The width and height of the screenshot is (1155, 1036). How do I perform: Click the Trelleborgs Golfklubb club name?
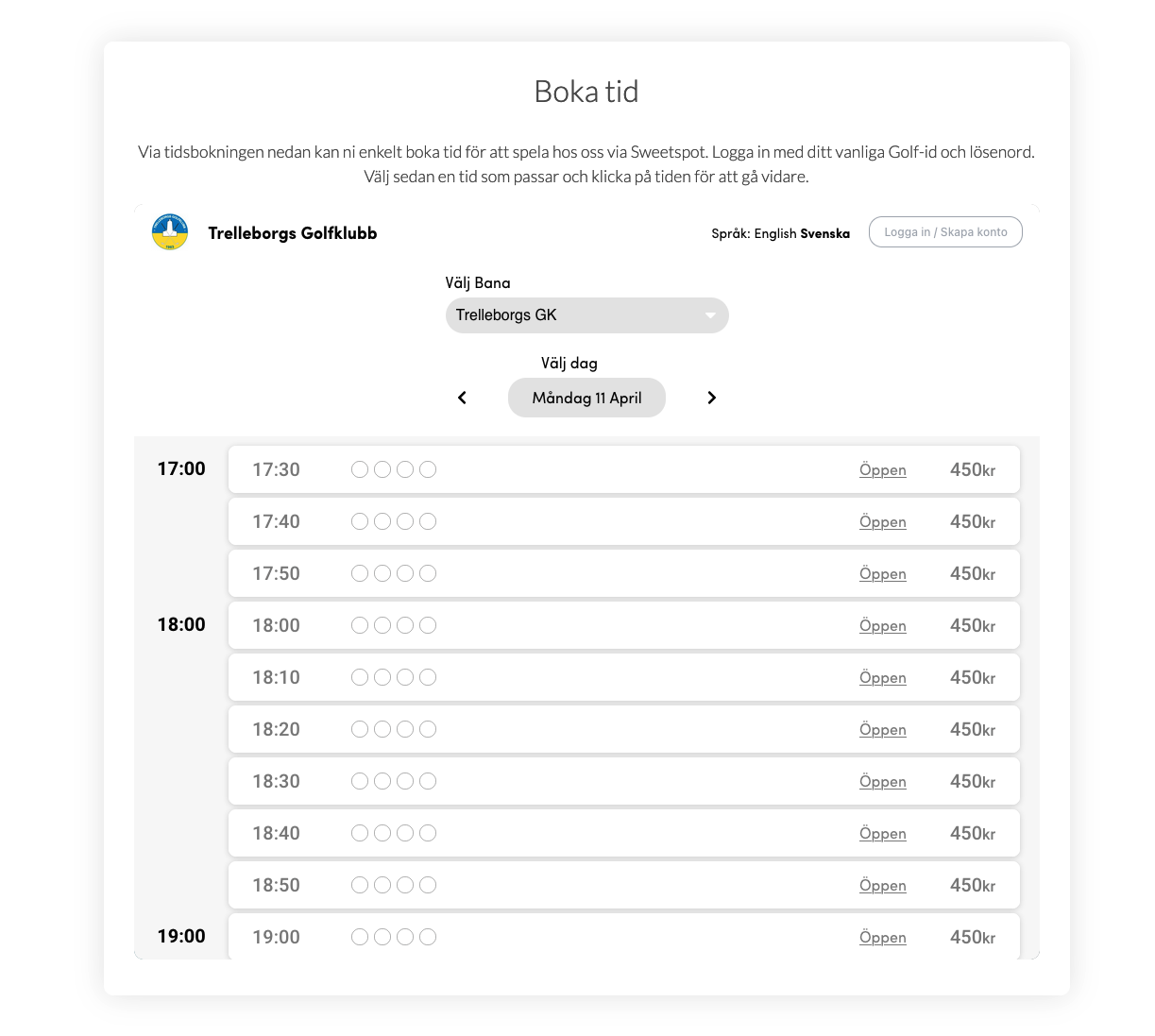pyautogui.click(x=293, y=233)
